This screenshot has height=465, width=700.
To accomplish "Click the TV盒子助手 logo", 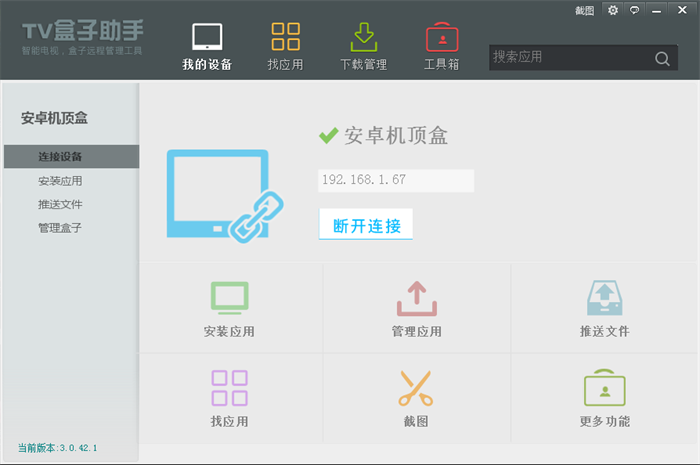I will pos(83,37).
